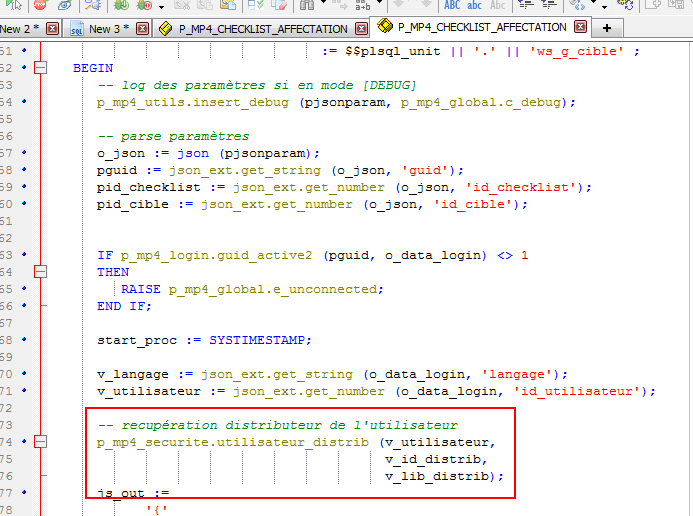Collapse the utilisateur_distrib call fold marker
This screenshot has height=516, width=693.
pos(40,442)
